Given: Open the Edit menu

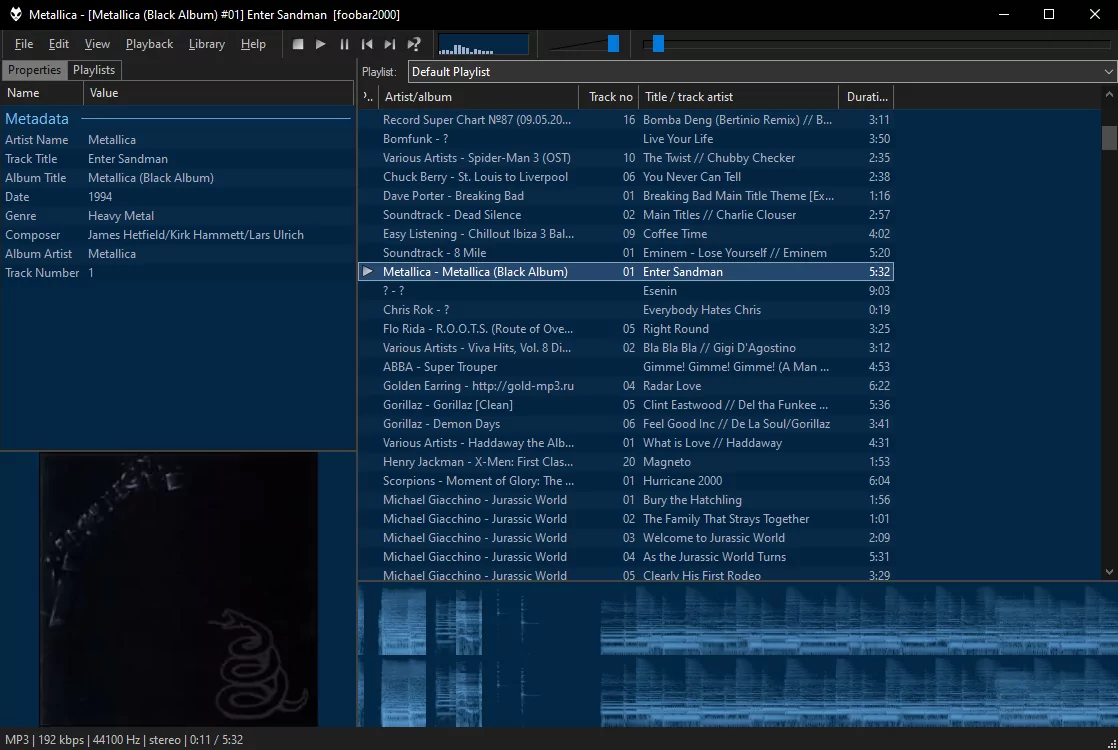Looking at the screenshot, I should [58, 44].
